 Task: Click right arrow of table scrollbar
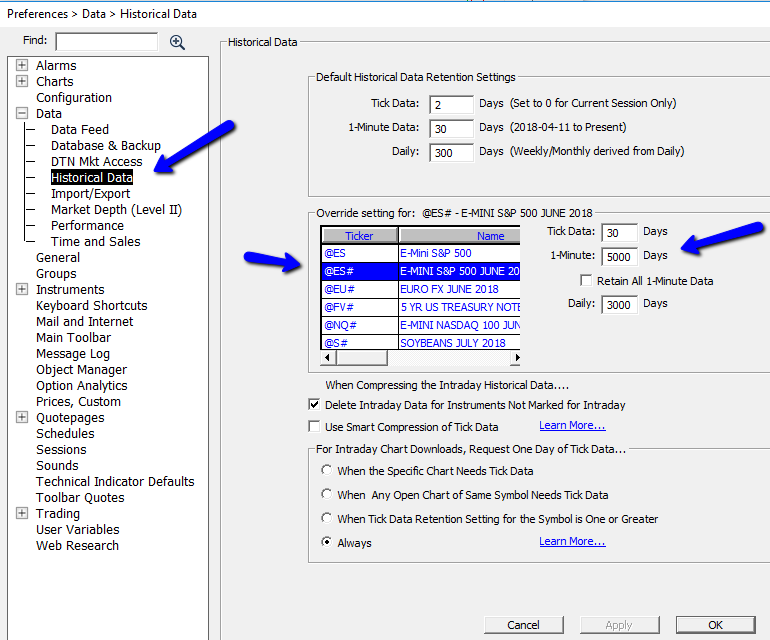[515, 358]
